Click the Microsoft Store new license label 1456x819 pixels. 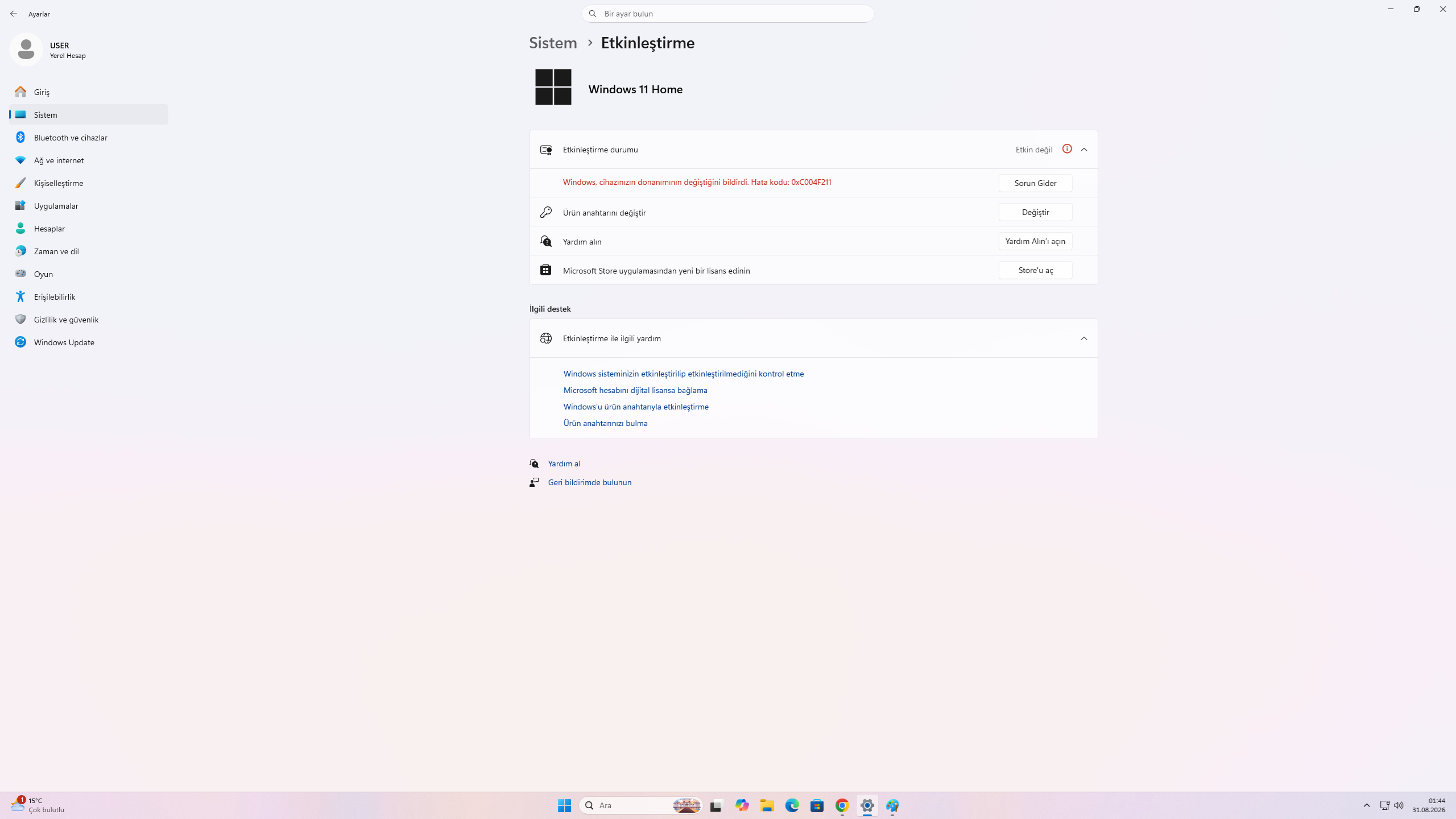pos(656,271)
